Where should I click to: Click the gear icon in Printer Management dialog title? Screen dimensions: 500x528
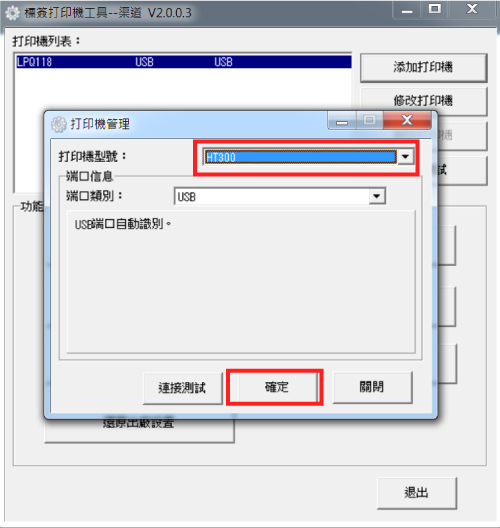[x=59, y=124]
